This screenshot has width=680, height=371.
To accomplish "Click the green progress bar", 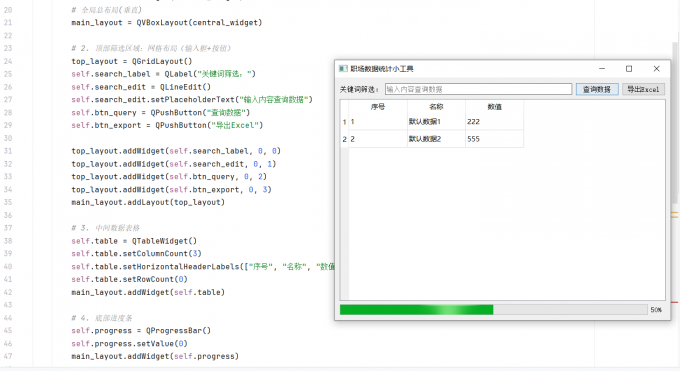I will click(494, 309).
